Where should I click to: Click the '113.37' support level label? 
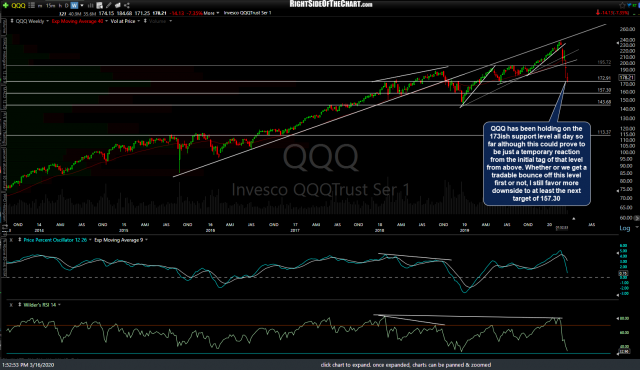[x=604, y=132]
